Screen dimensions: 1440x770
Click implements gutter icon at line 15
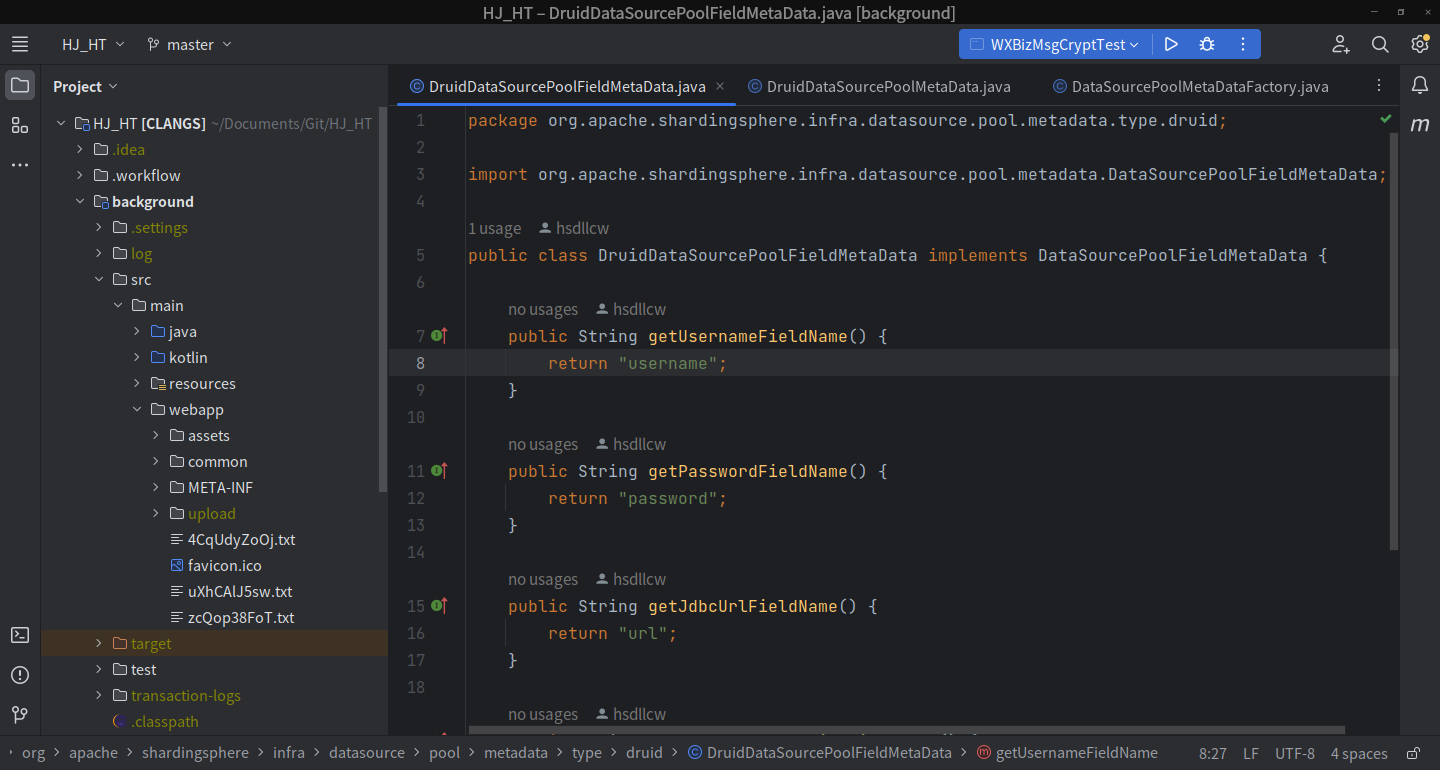439,606
